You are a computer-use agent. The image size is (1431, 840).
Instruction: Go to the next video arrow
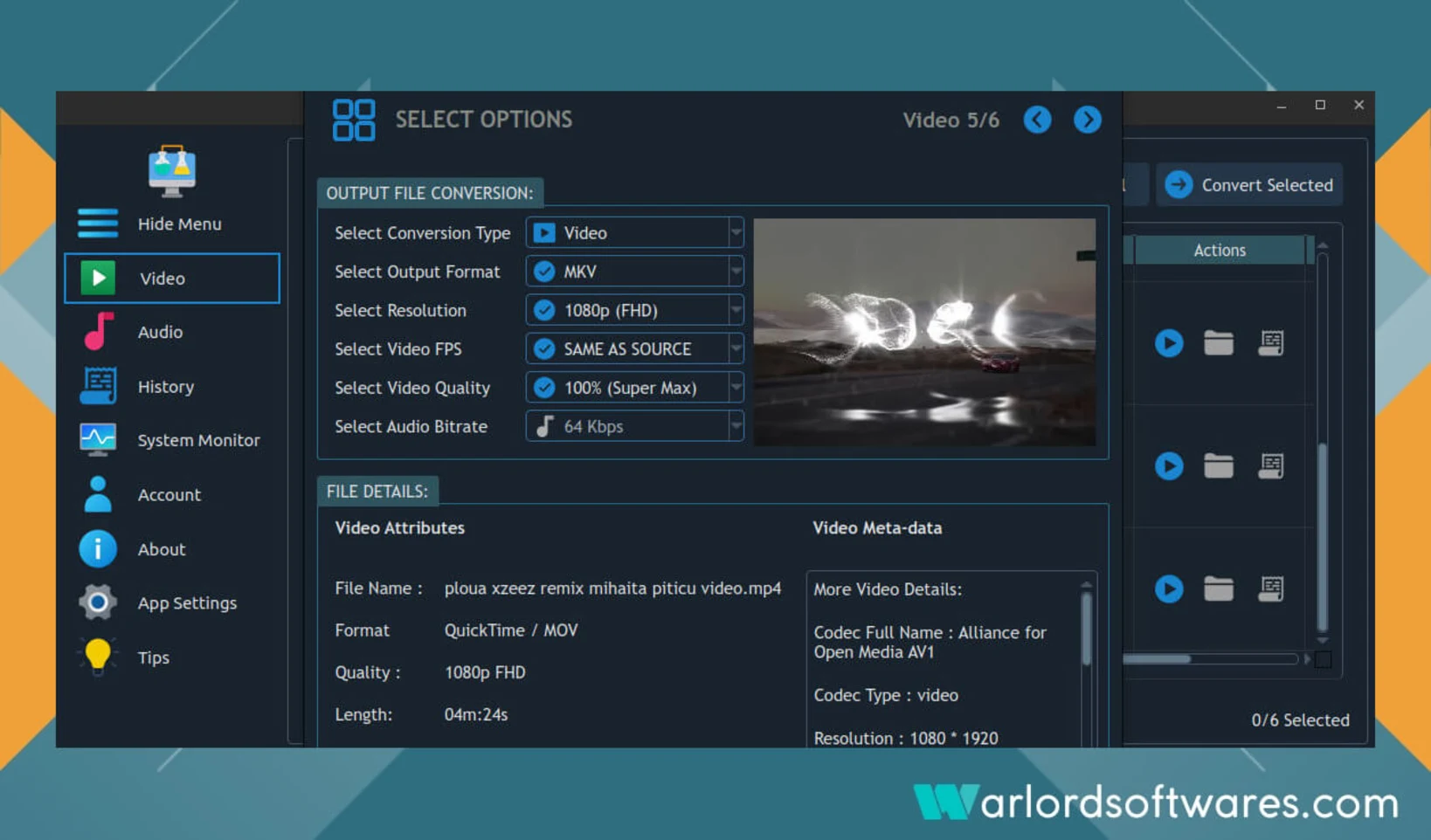click(x=1087, y=120)
